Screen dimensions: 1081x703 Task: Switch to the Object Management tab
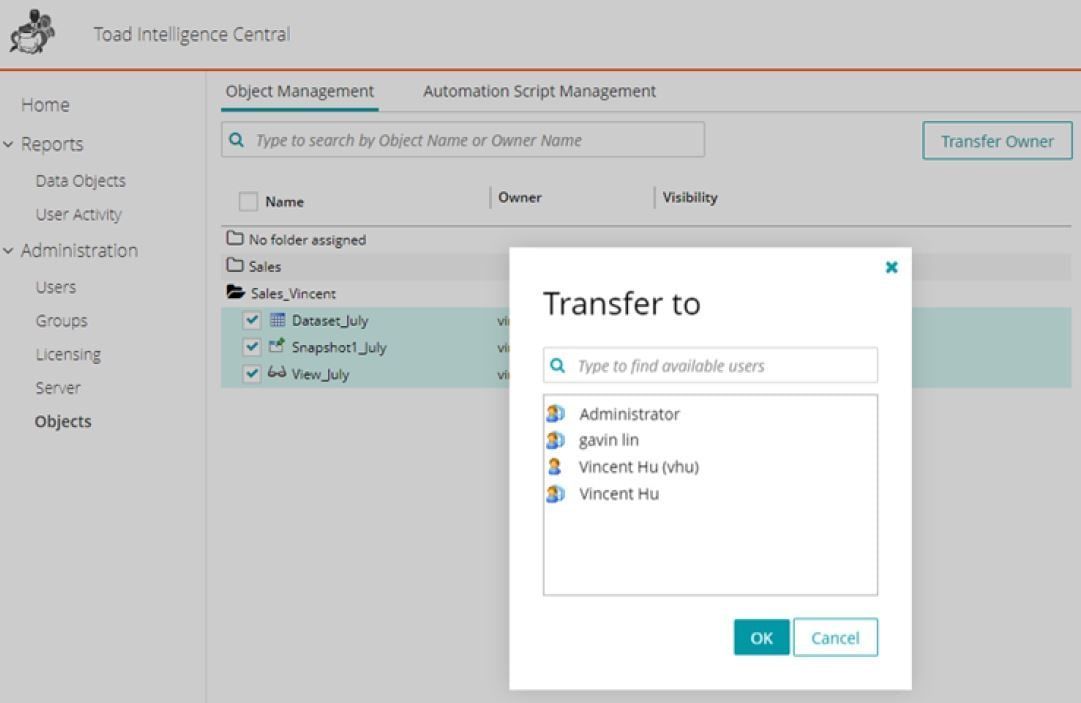point(300,91)
